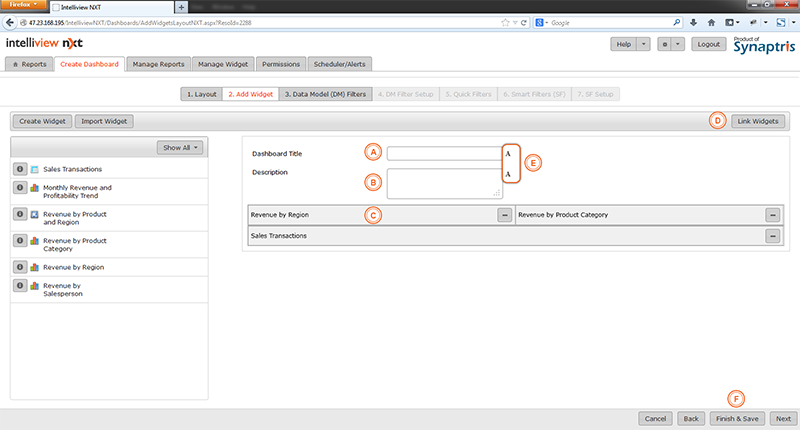Click the Synaptris logo
Viewport: 800px width, 430px height.
click(x=764, y=45)
